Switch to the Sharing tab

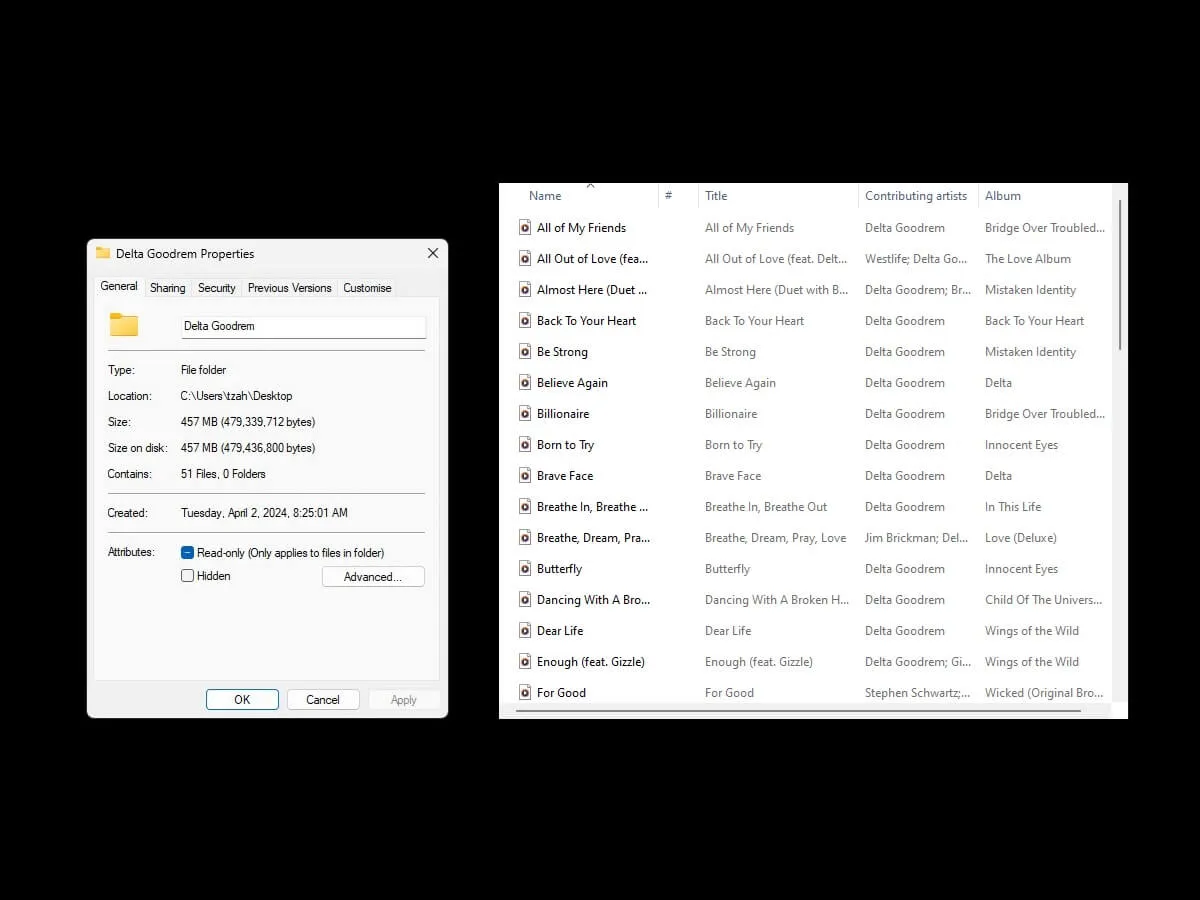167,287
